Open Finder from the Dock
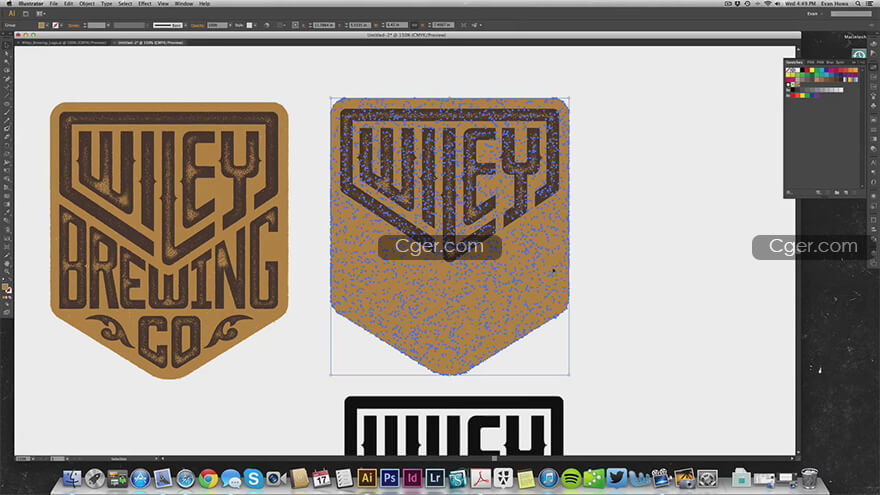This screenshot has width=880, height=495. pos(72,478)
